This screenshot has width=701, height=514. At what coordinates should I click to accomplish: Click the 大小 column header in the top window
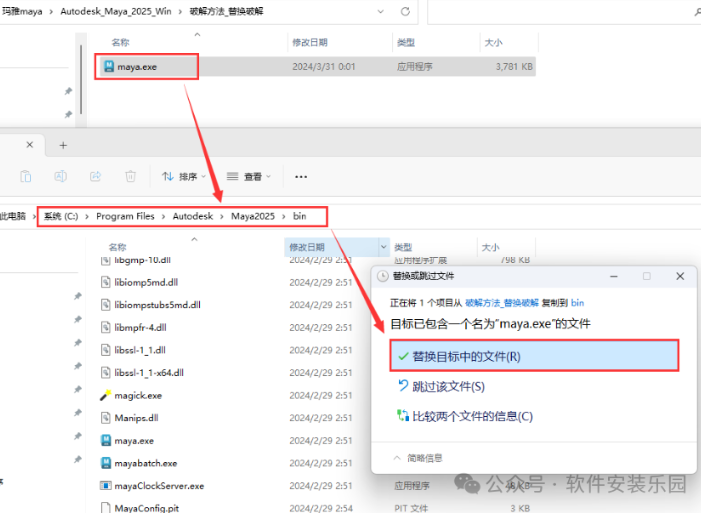point(494,42)
